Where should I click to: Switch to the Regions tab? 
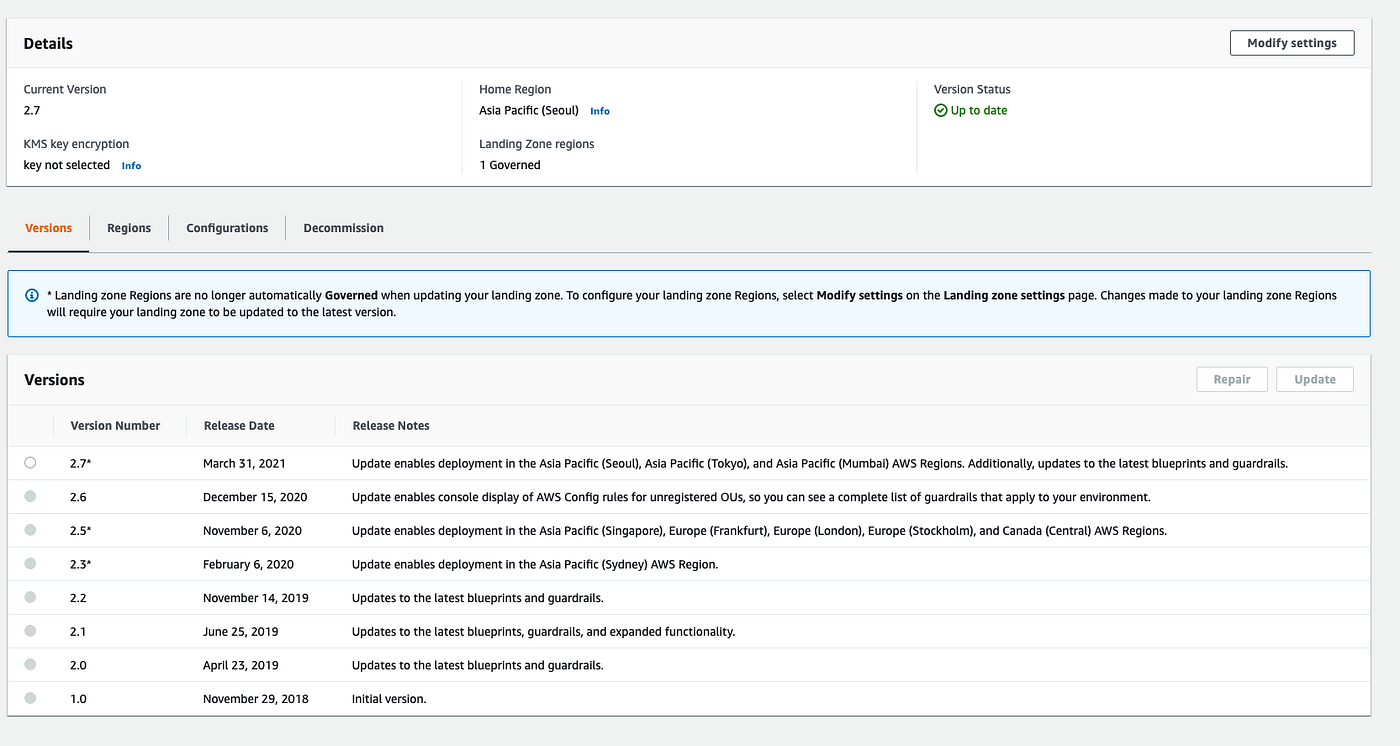[128, 228]
